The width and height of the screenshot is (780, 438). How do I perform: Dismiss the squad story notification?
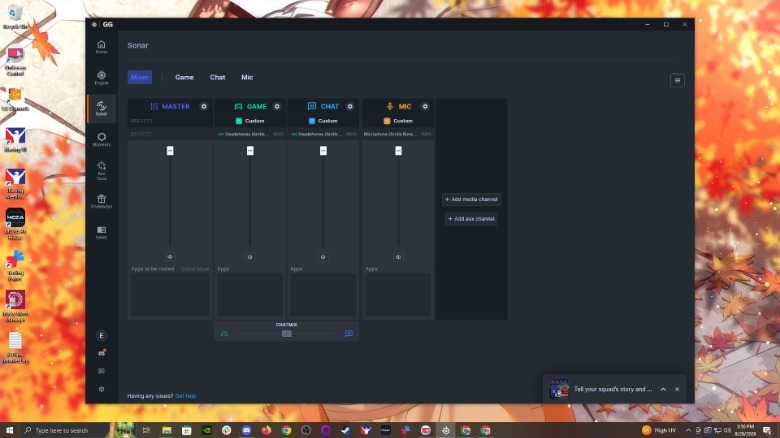[x=677, y=389]
